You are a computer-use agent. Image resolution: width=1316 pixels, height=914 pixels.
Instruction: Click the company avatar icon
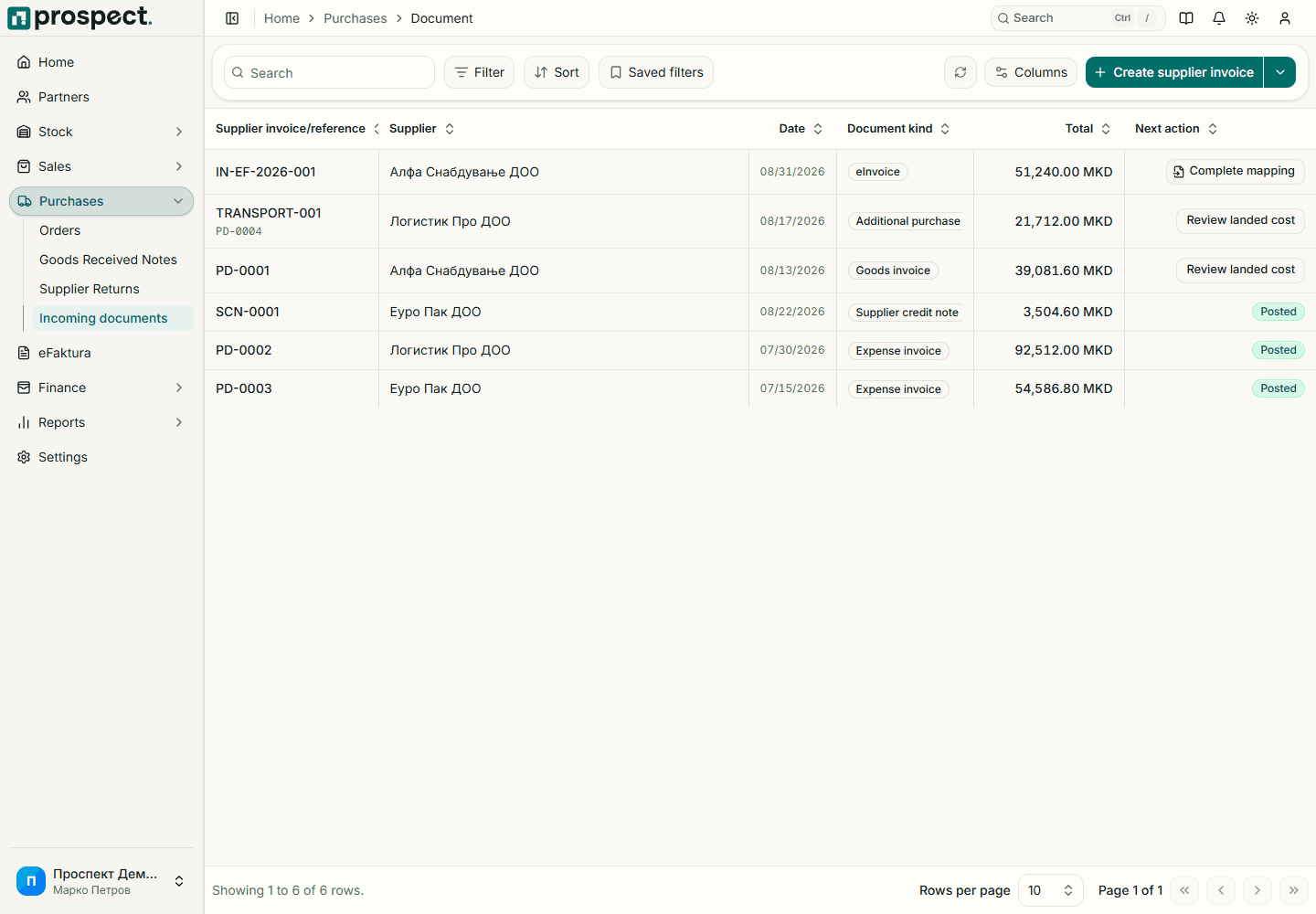pos(31,881)
